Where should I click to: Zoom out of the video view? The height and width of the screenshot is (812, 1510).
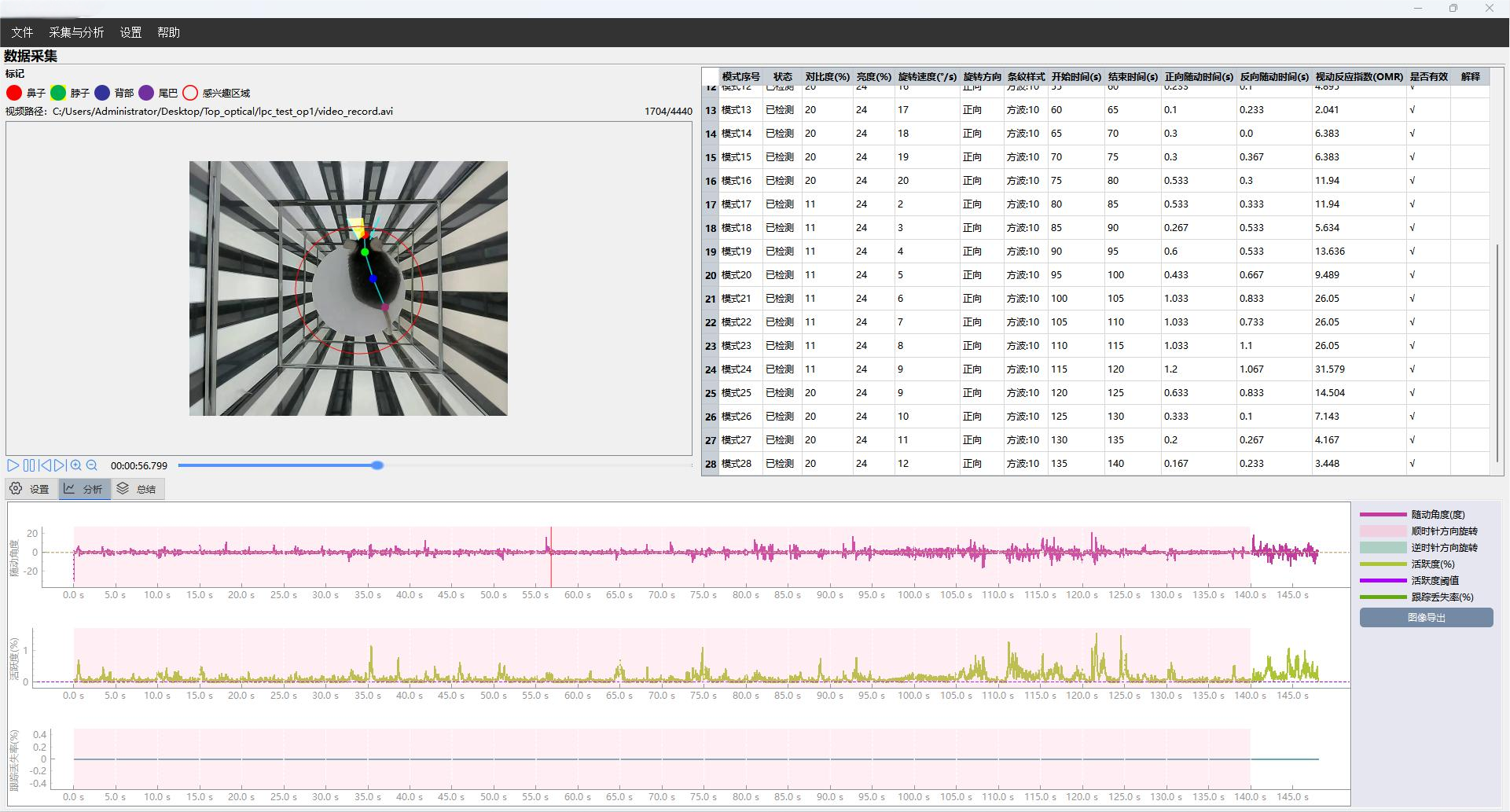coord(92,465)
